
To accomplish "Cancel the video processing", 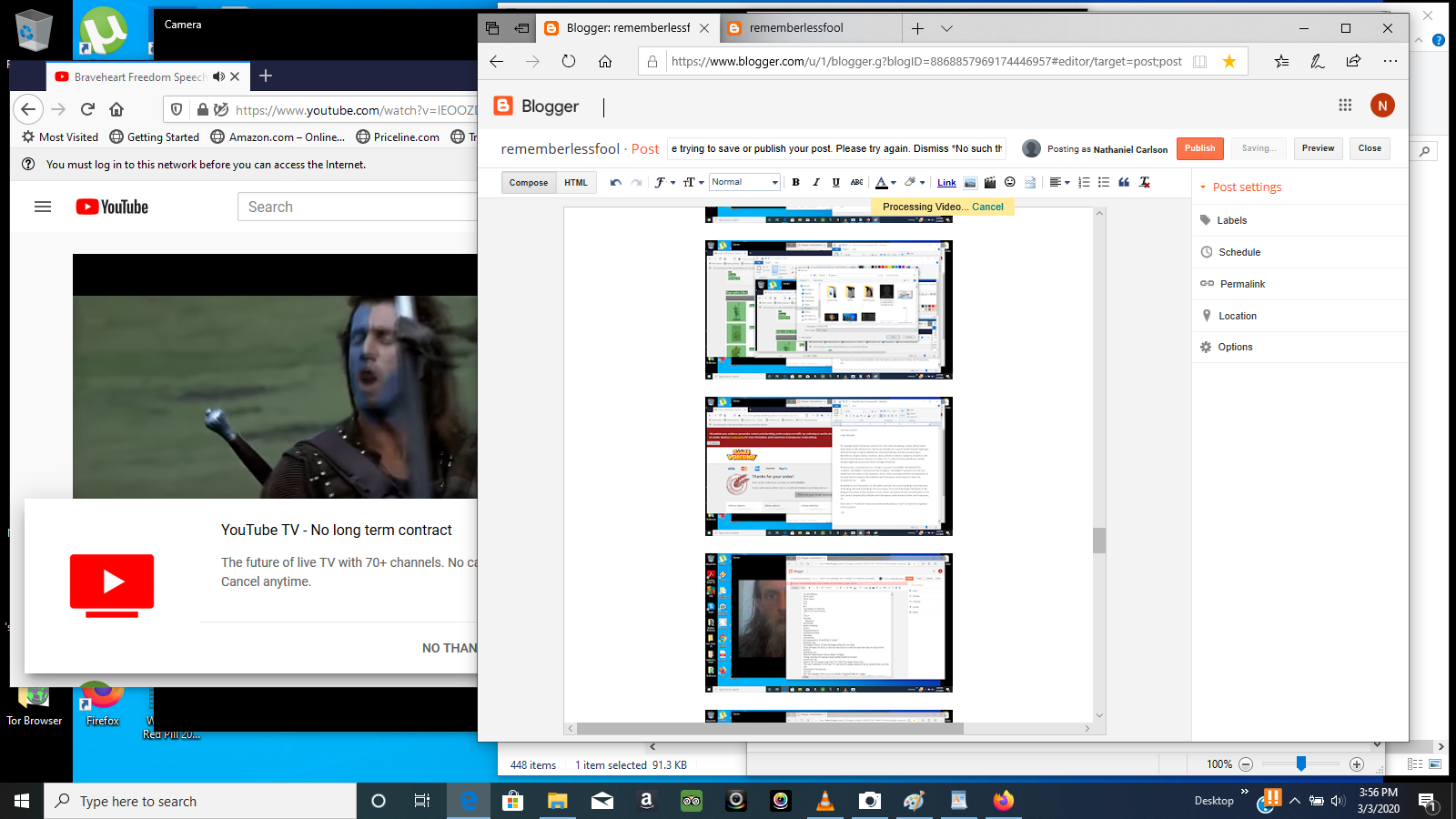I will point(987,207).
